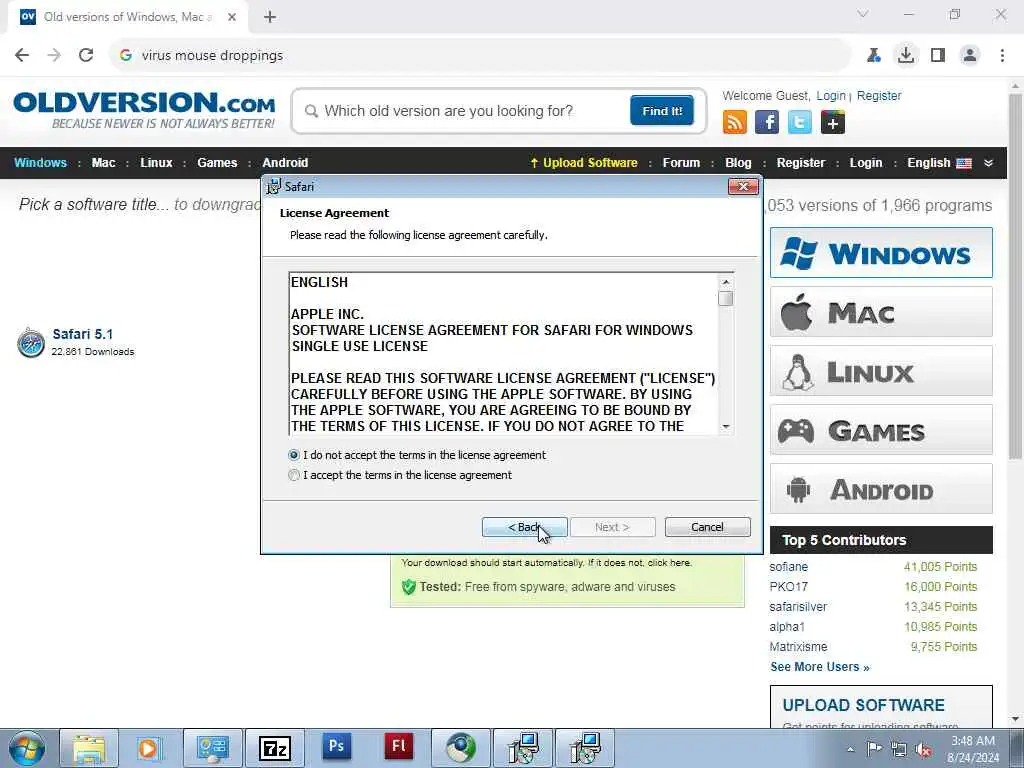Click the Find It! button
Screen dimensions: 1024x768
[662, 110]
